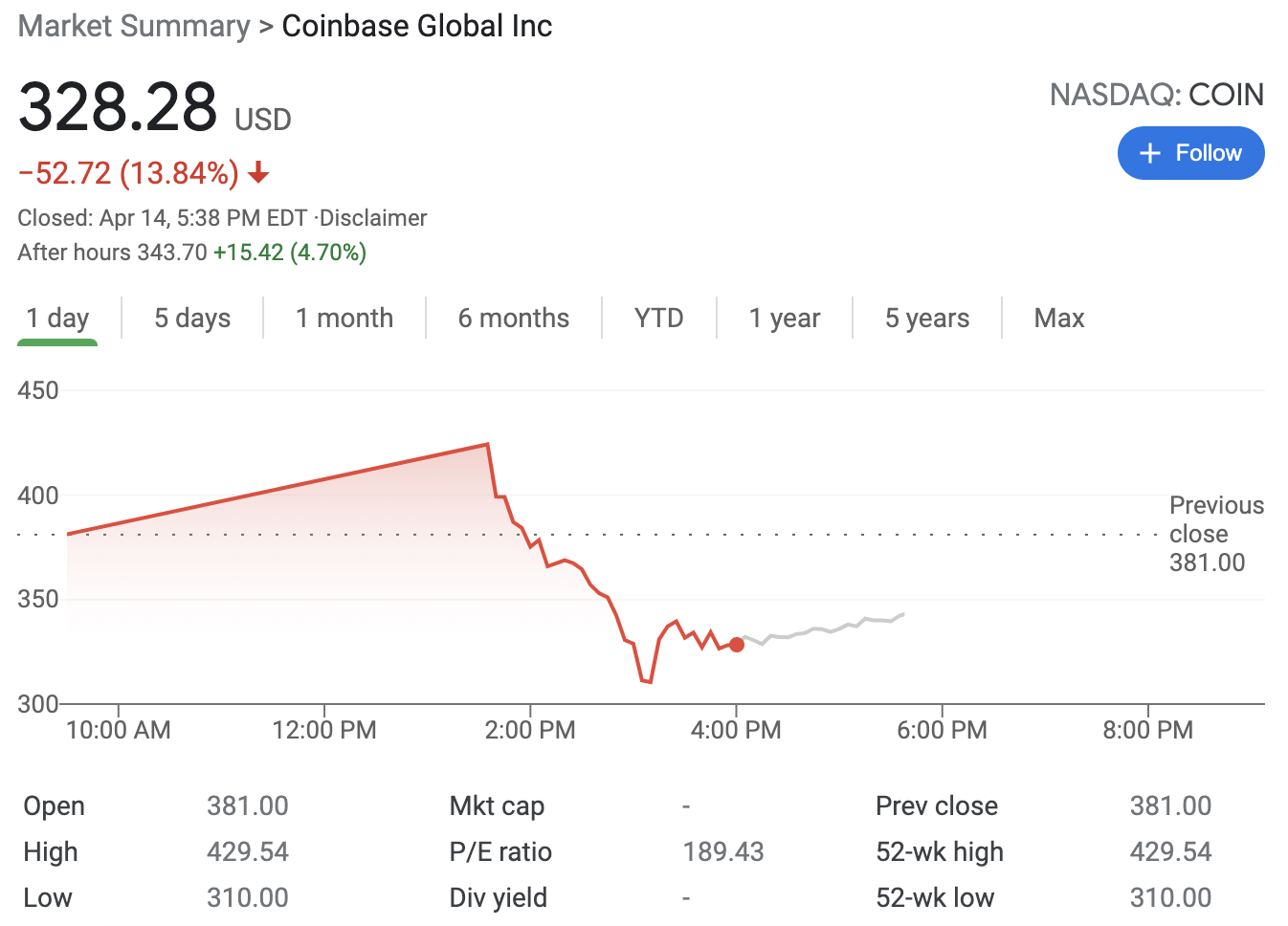Click the 328.28 price value
Screen dimensions: 1288x926
118,106
